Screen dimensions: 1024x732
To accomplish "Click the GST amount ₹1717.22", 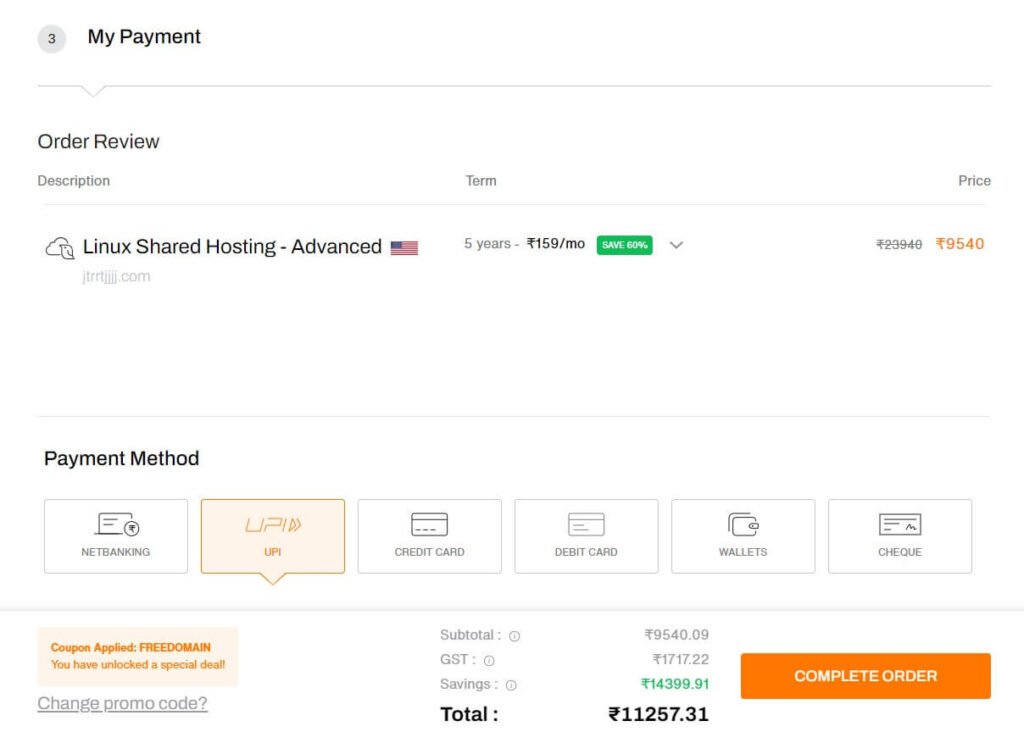I will [680, 659].
